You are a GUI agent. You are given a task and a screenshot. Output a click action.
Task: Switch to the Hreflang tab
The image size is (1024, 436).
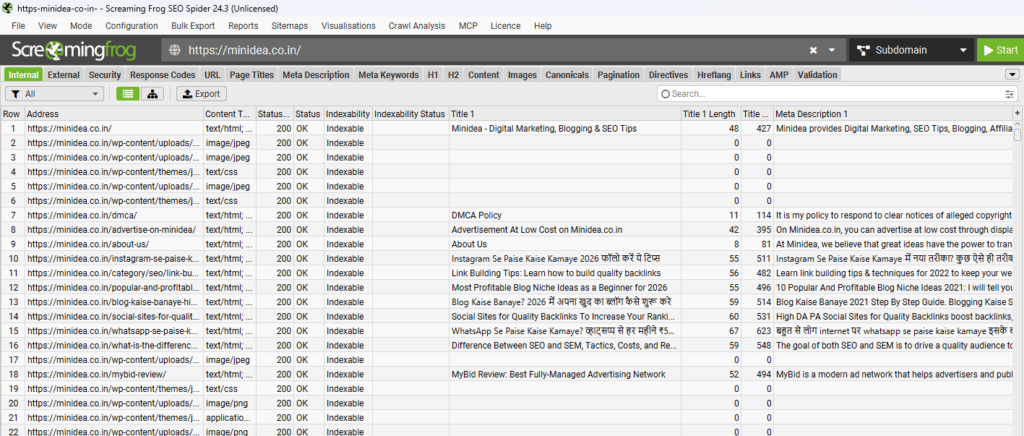click(714, 74)
